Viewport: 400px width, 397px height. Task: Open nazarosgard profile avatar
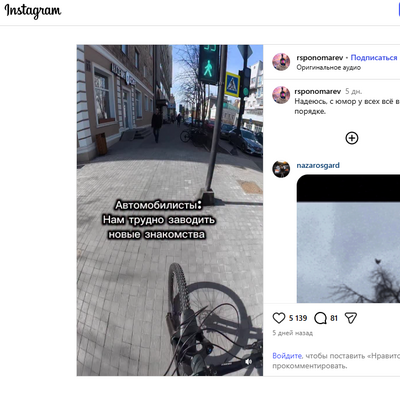point(281,169)
